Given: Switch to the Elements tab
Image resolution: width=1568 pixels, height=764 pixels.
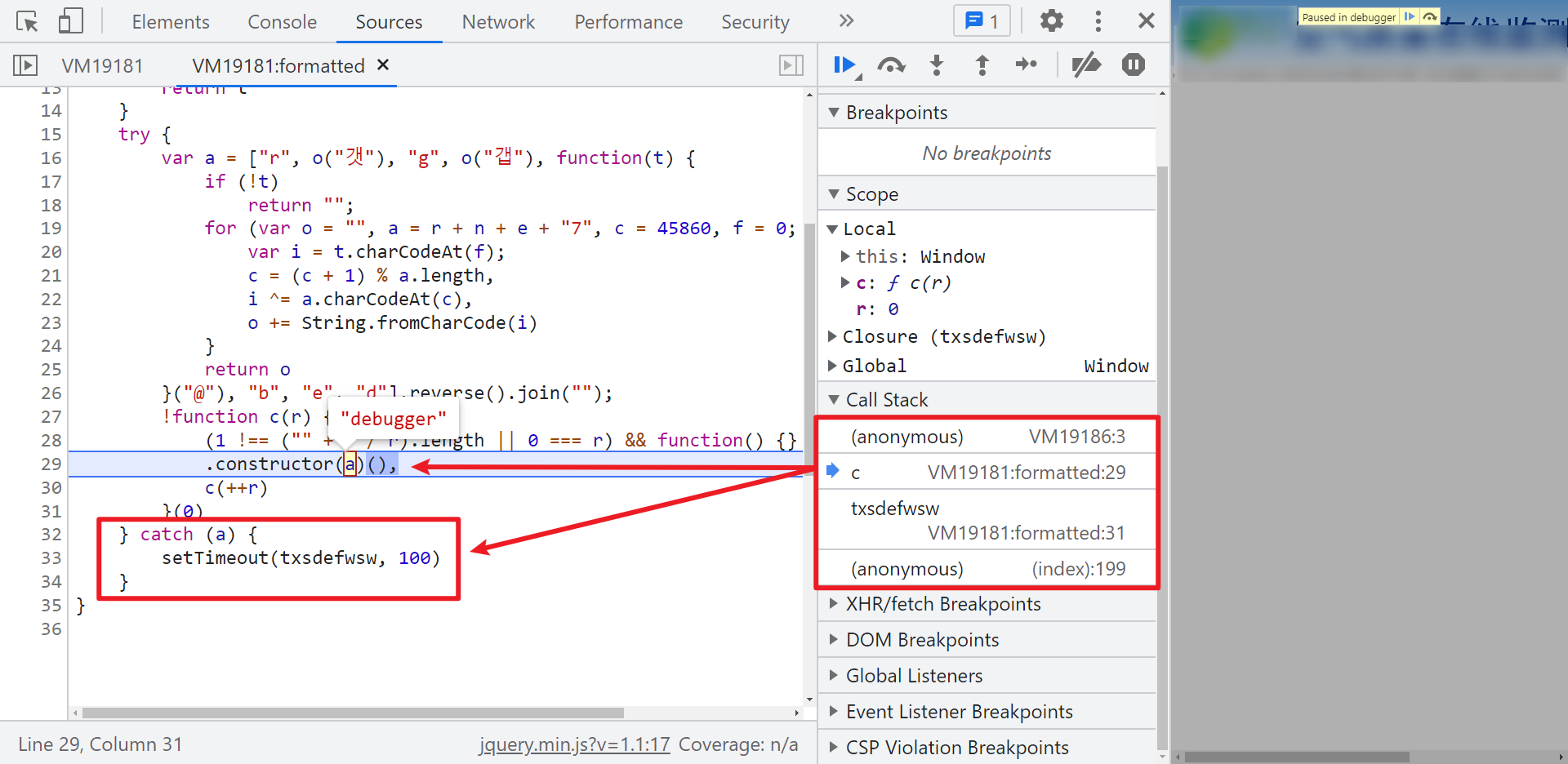Looking at the screenshot, I should [x=171, y=22].
